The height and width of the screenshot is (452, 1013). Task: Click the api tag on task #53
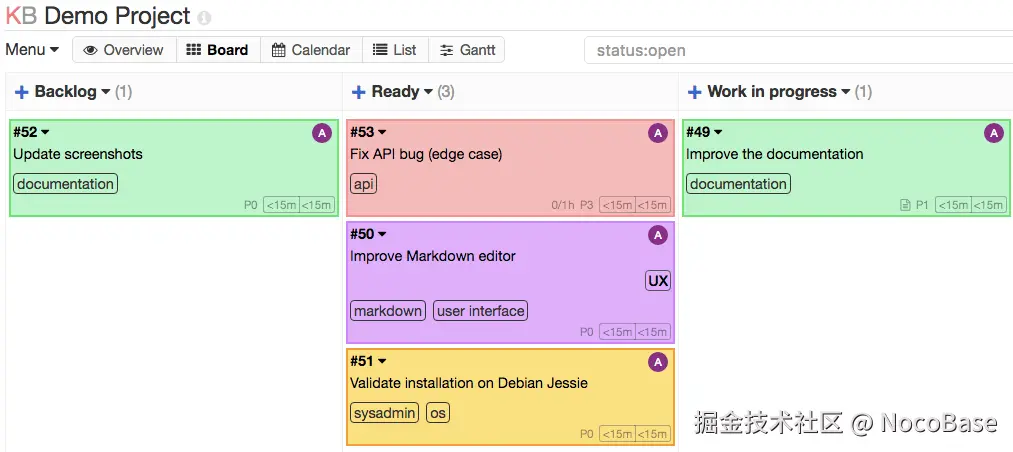coord(364,184)
